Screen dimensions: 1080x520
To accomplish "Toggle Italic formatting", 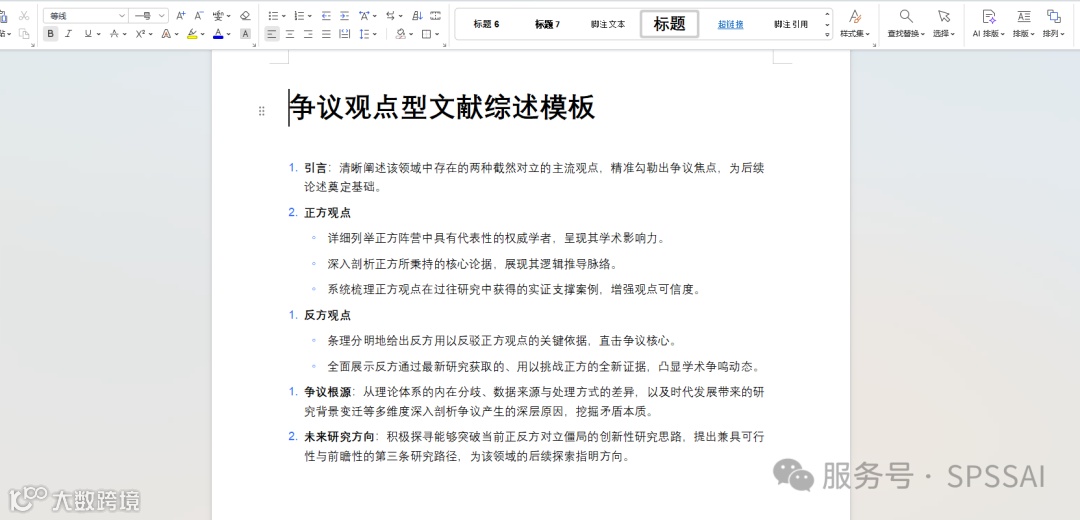I will pyautogui.click(x=68, y=34).
